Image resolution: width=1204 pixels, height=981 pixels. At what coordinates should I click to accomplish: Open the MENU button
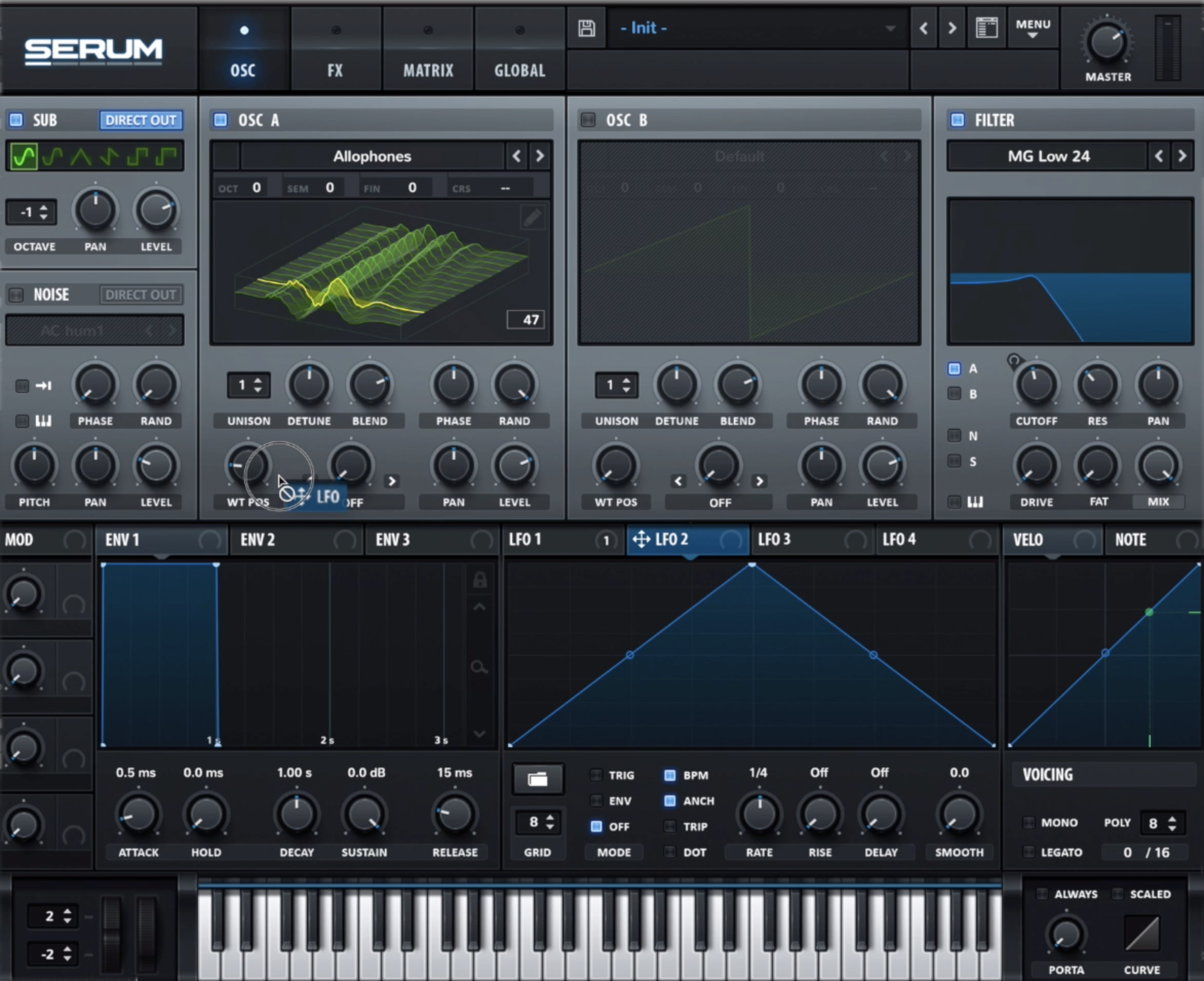click(1032, 28)
